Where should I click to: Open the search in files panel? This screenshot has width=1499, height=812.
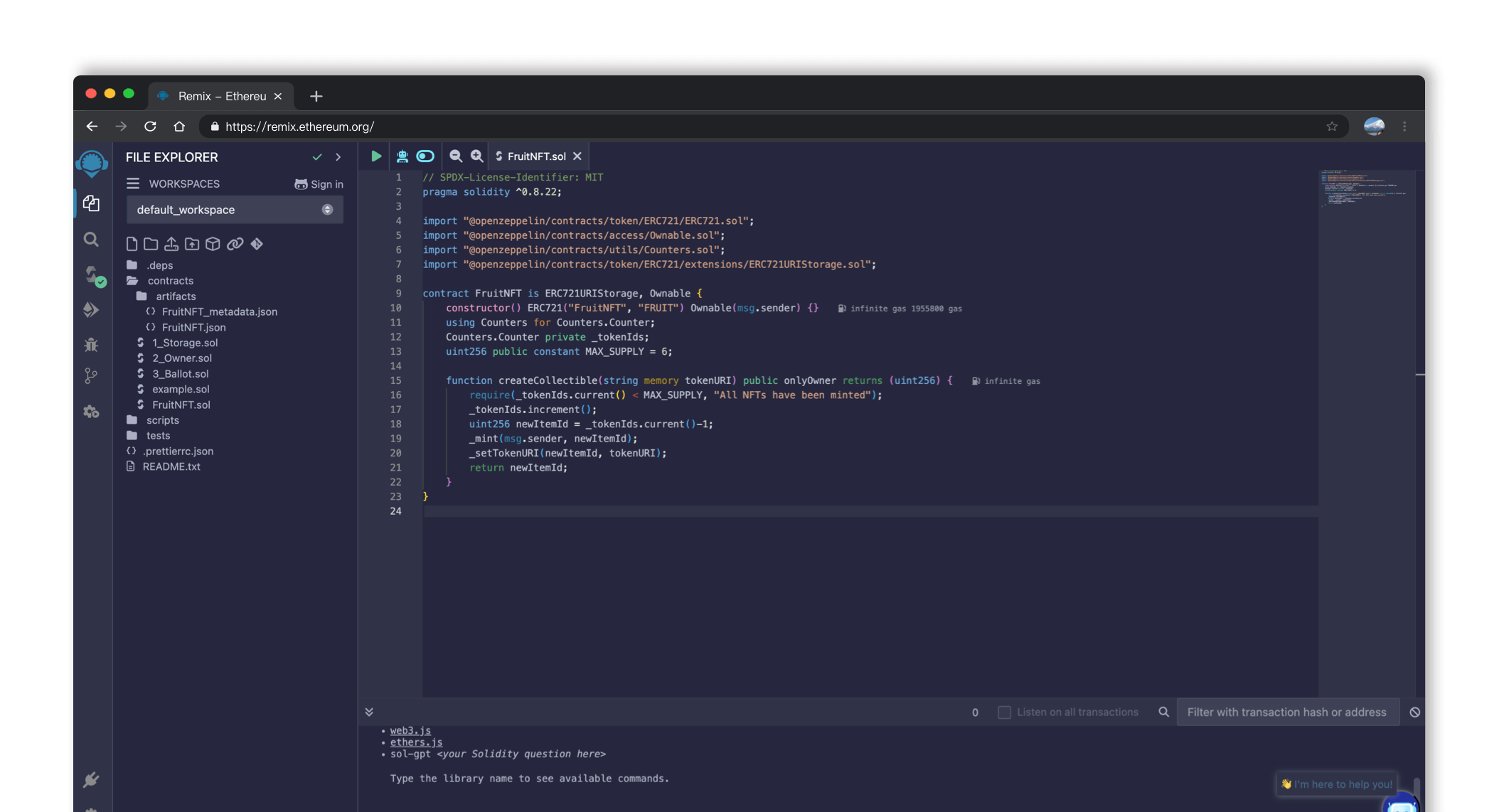(91, 240)
